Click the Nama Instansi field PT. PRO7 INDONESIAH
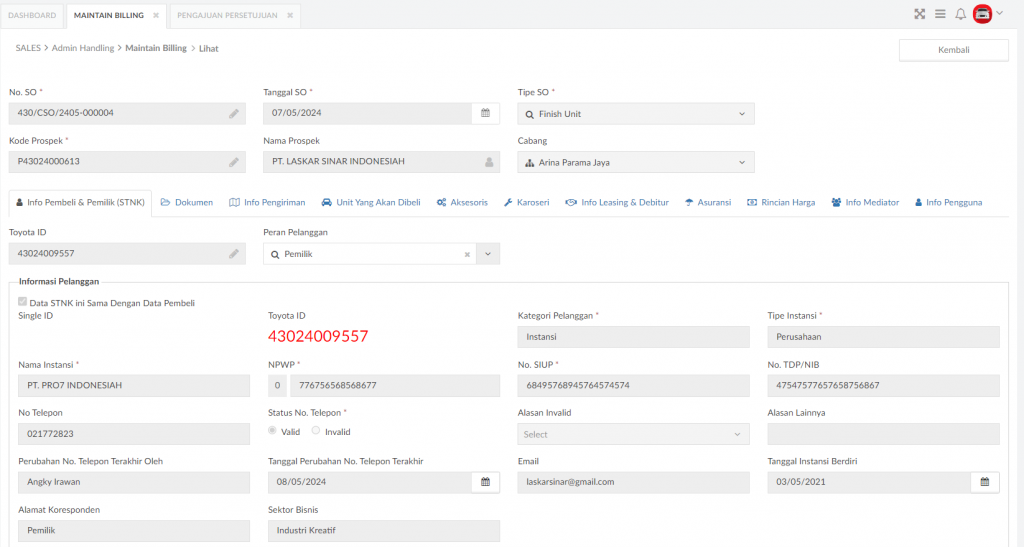The height and width of the screenshot is (547, 1024). (134, 386)
